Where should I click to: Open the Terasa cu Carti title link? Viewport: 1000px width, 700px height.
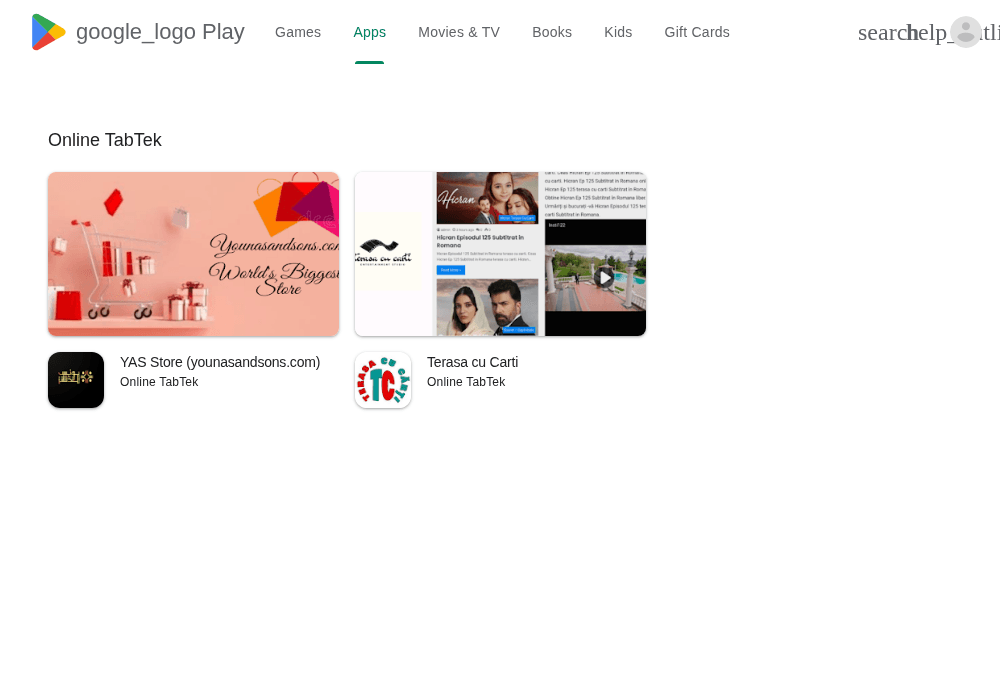(473, 362)
